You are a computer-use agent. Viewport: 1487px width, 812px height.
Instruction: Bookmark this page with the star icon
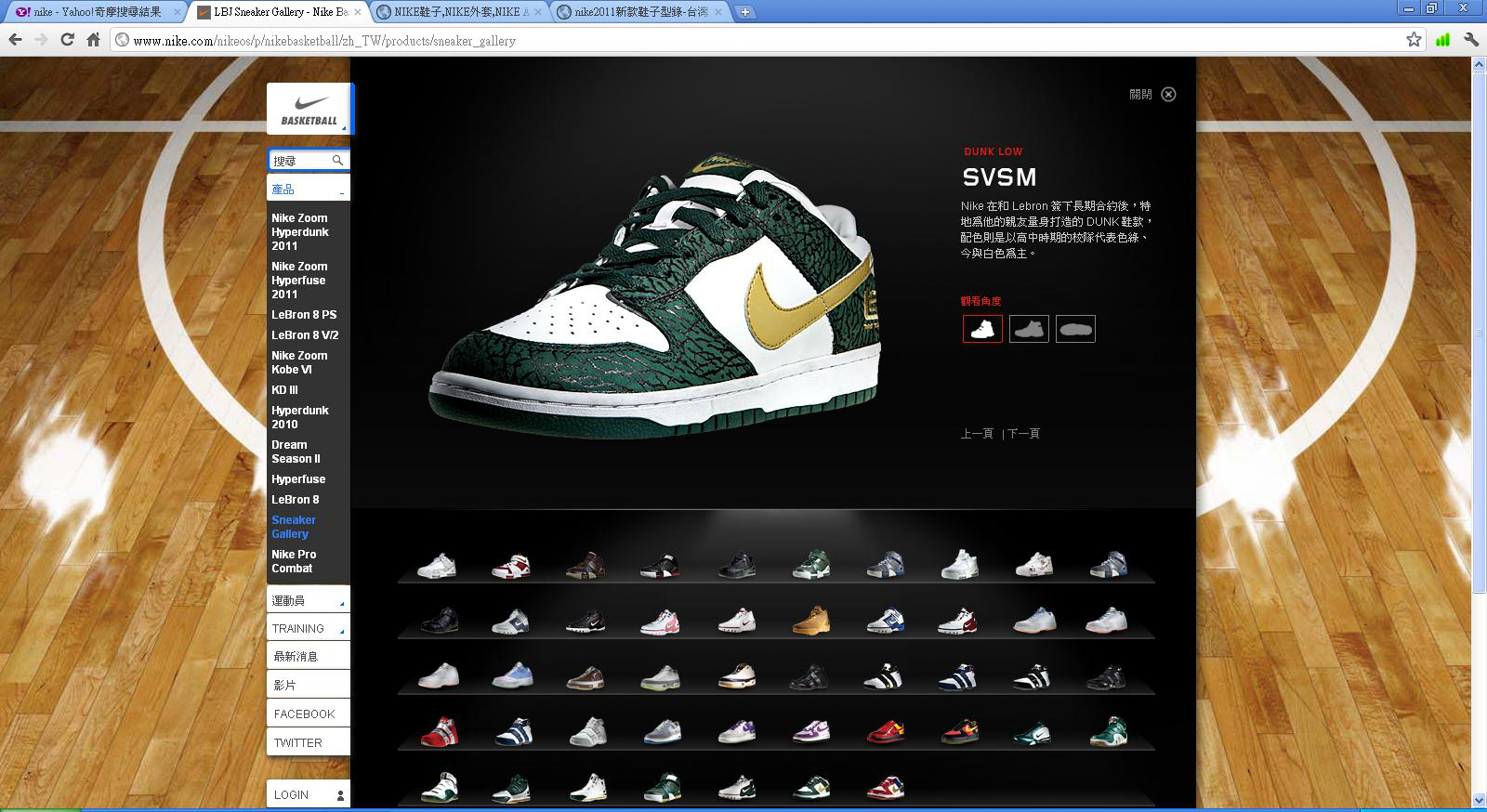coord(1414,40)
